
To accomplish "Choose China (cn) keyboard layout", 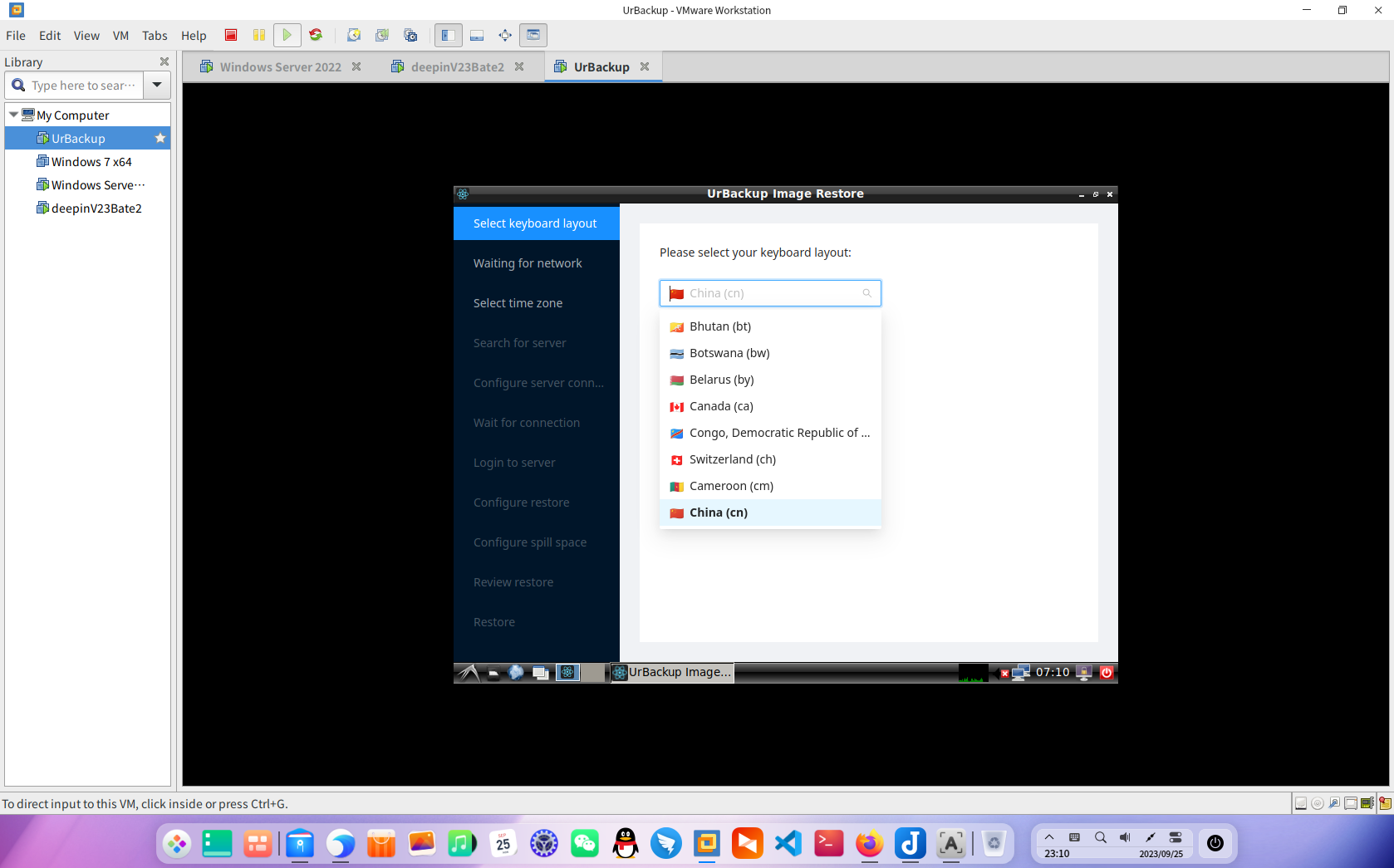I will (770, 512).
